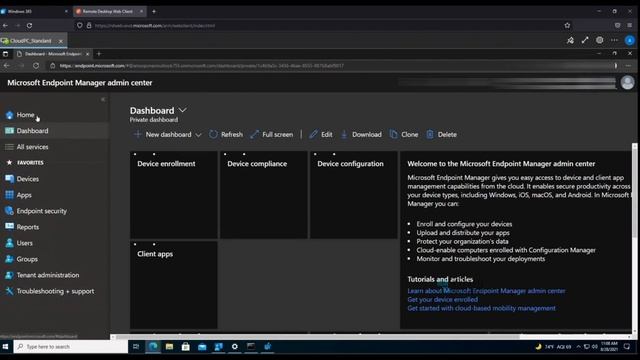
Task: Pin the remote desktop toolbar
Action: pyautogui.click(x=570, y=40)
